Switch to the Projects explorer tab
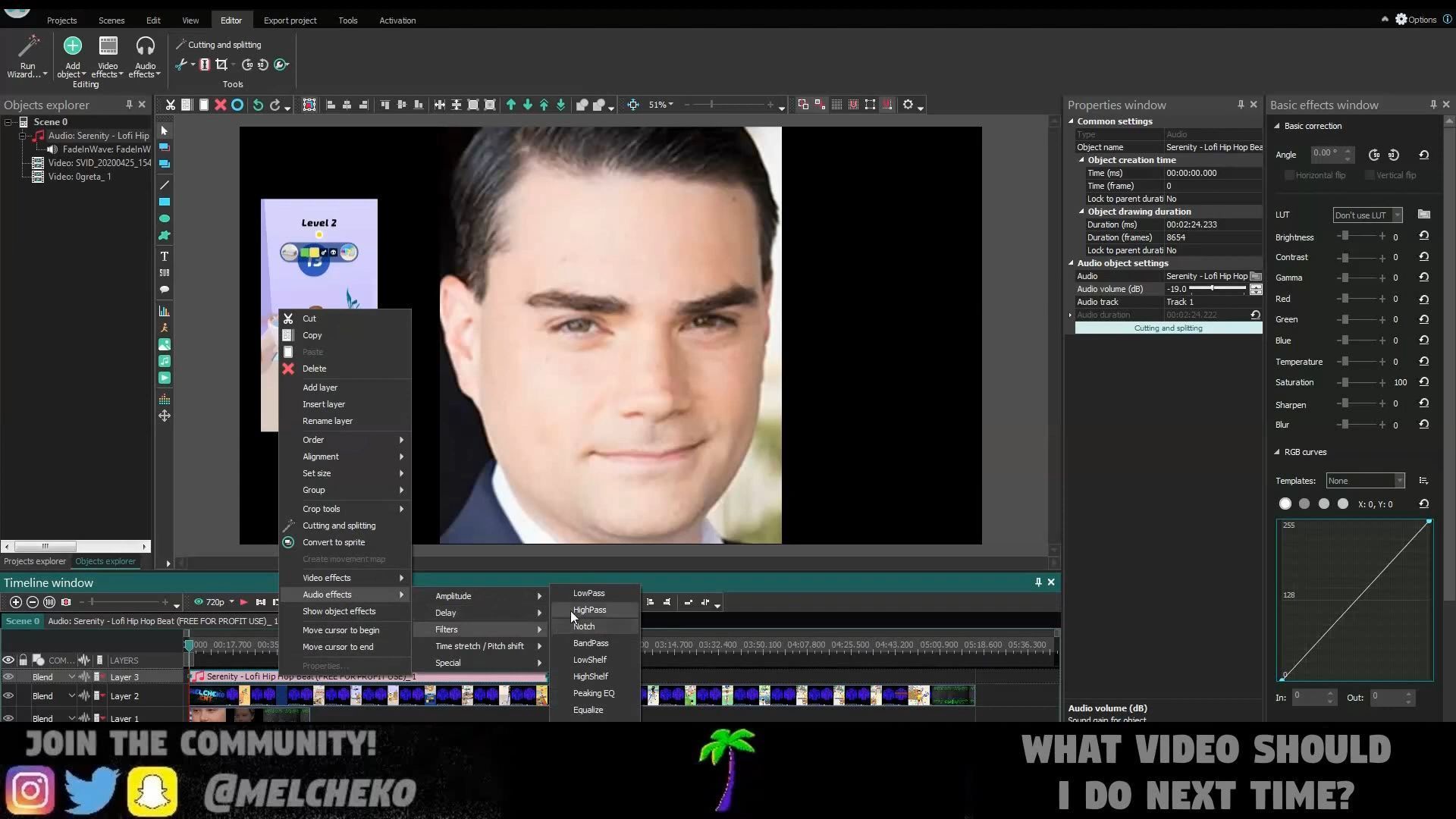Viewport: 1456px width, 819px height. tap(35, 562)
